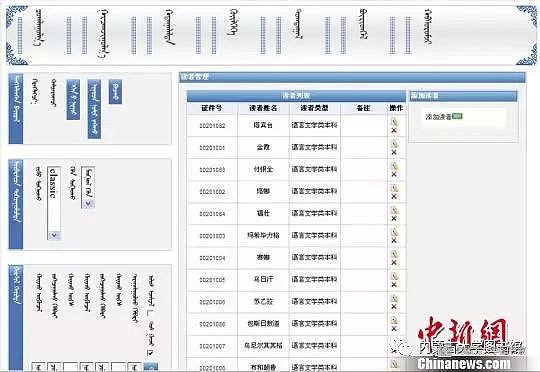Screen dimensions: 540x372
Task: Click the 读者姓名 column header
Action: (x=263, y=108)
